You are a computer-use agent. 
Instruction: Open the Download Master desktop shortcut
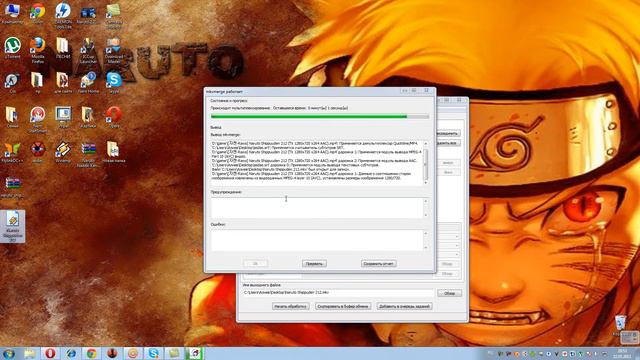pos(113,50)
